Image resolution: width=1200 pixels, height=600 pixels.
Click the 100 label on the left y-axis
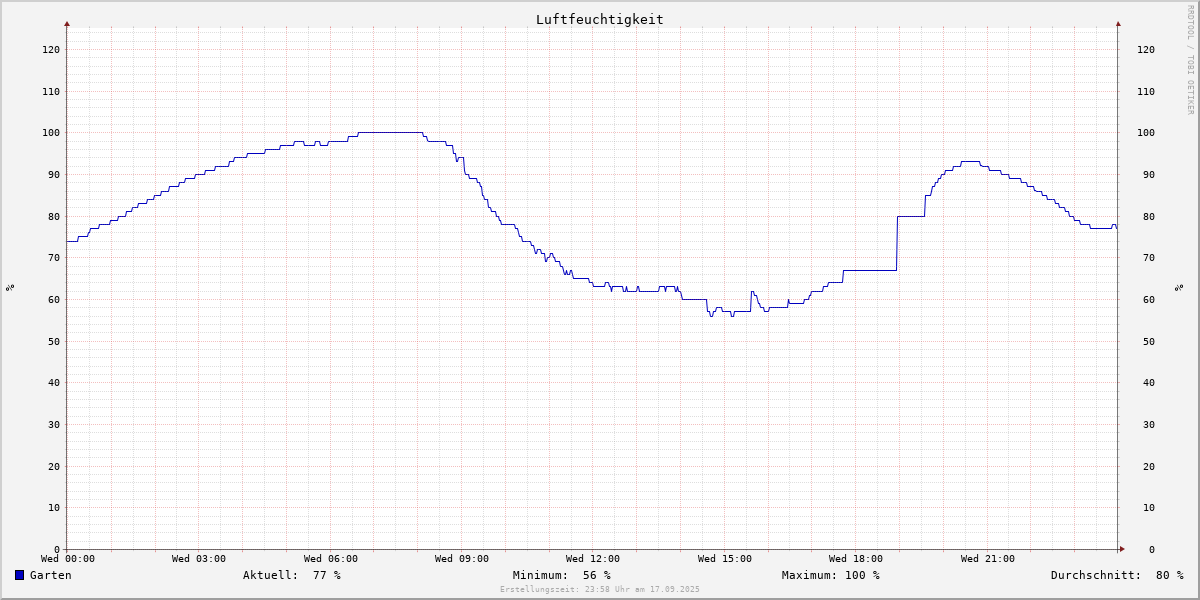click(x=50, y=133)
